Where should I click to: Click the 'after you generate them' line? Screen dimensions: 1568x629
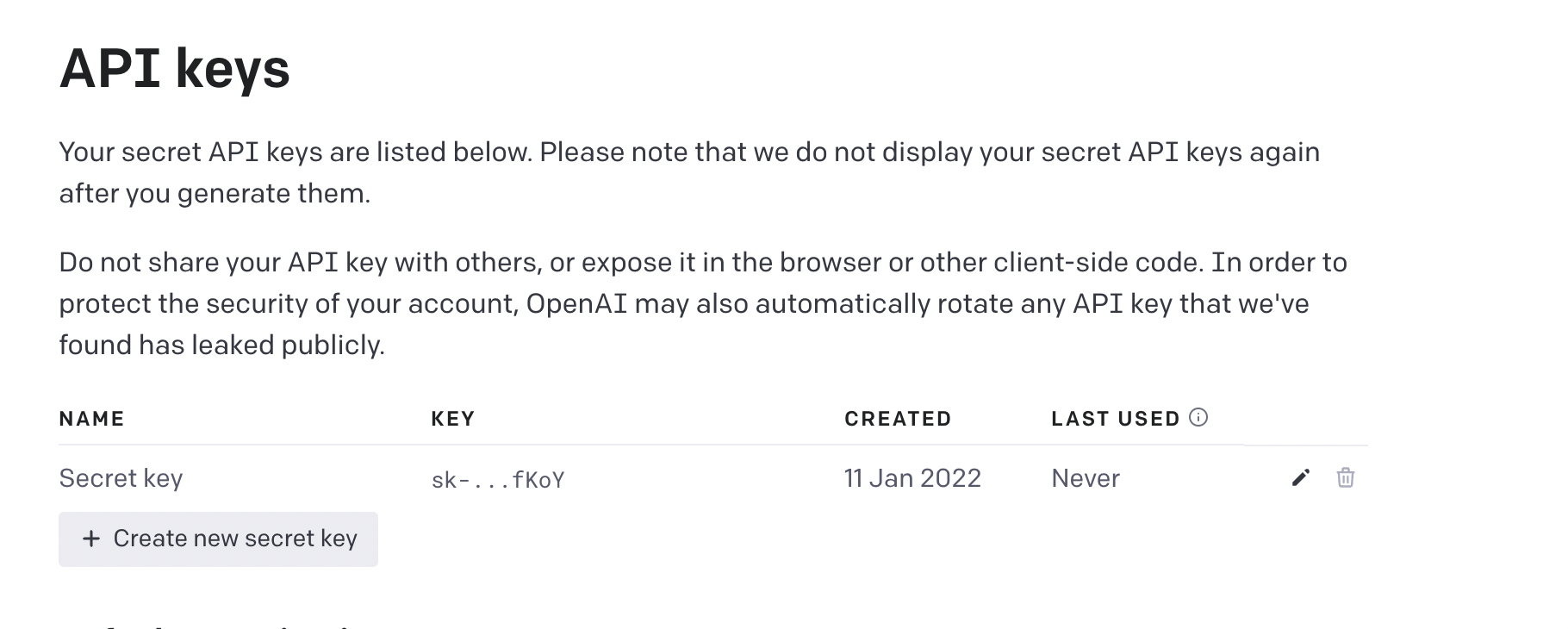click(215, 194)
